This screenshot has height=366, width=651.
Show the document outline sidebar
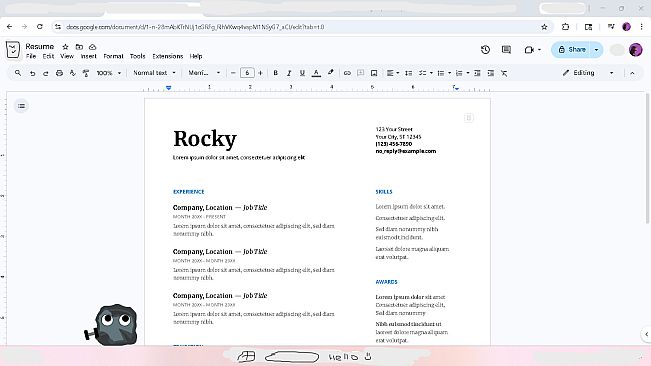22,106
